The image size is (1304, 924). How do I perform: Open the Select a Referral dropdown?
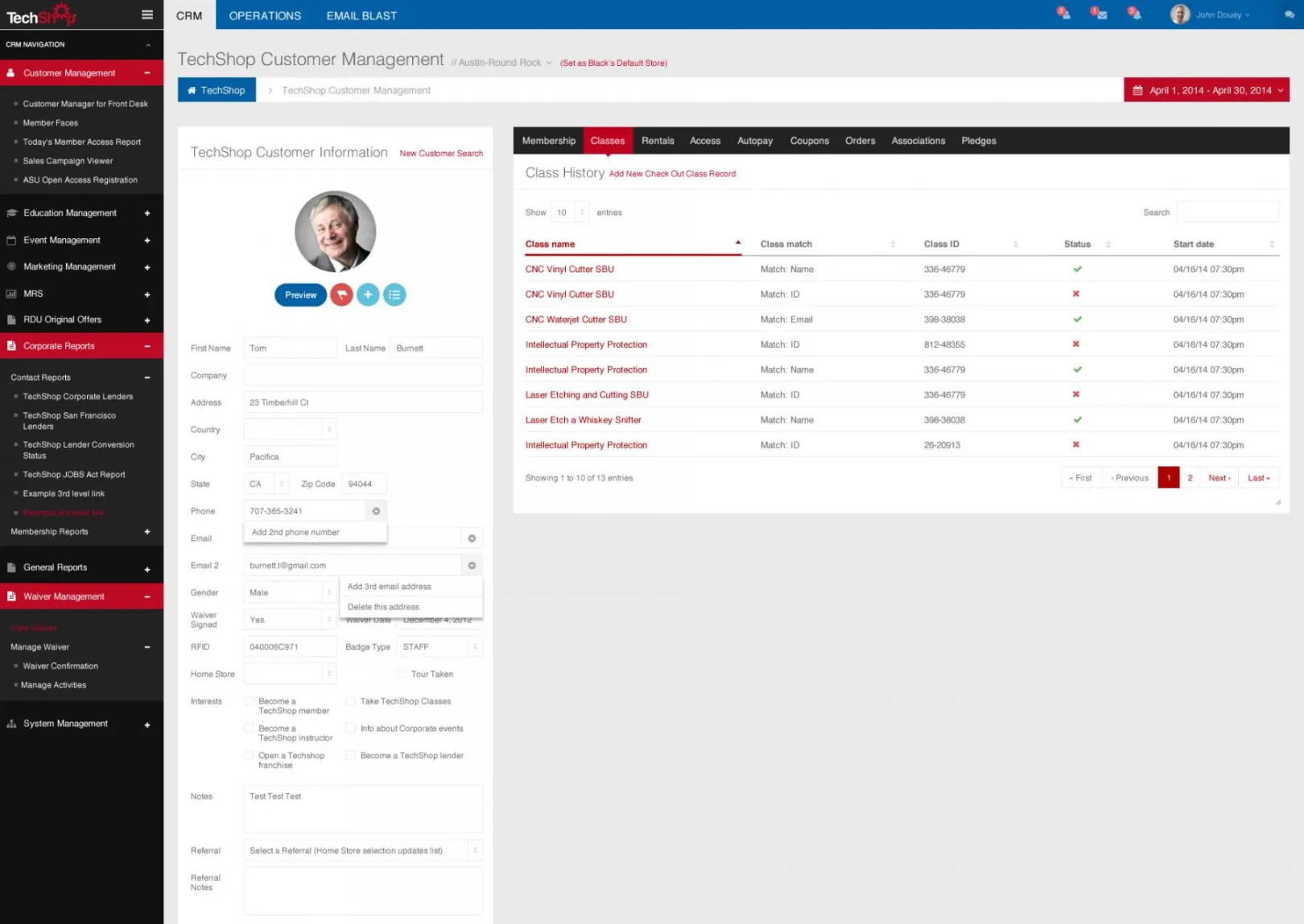click(x=363, y=851)
